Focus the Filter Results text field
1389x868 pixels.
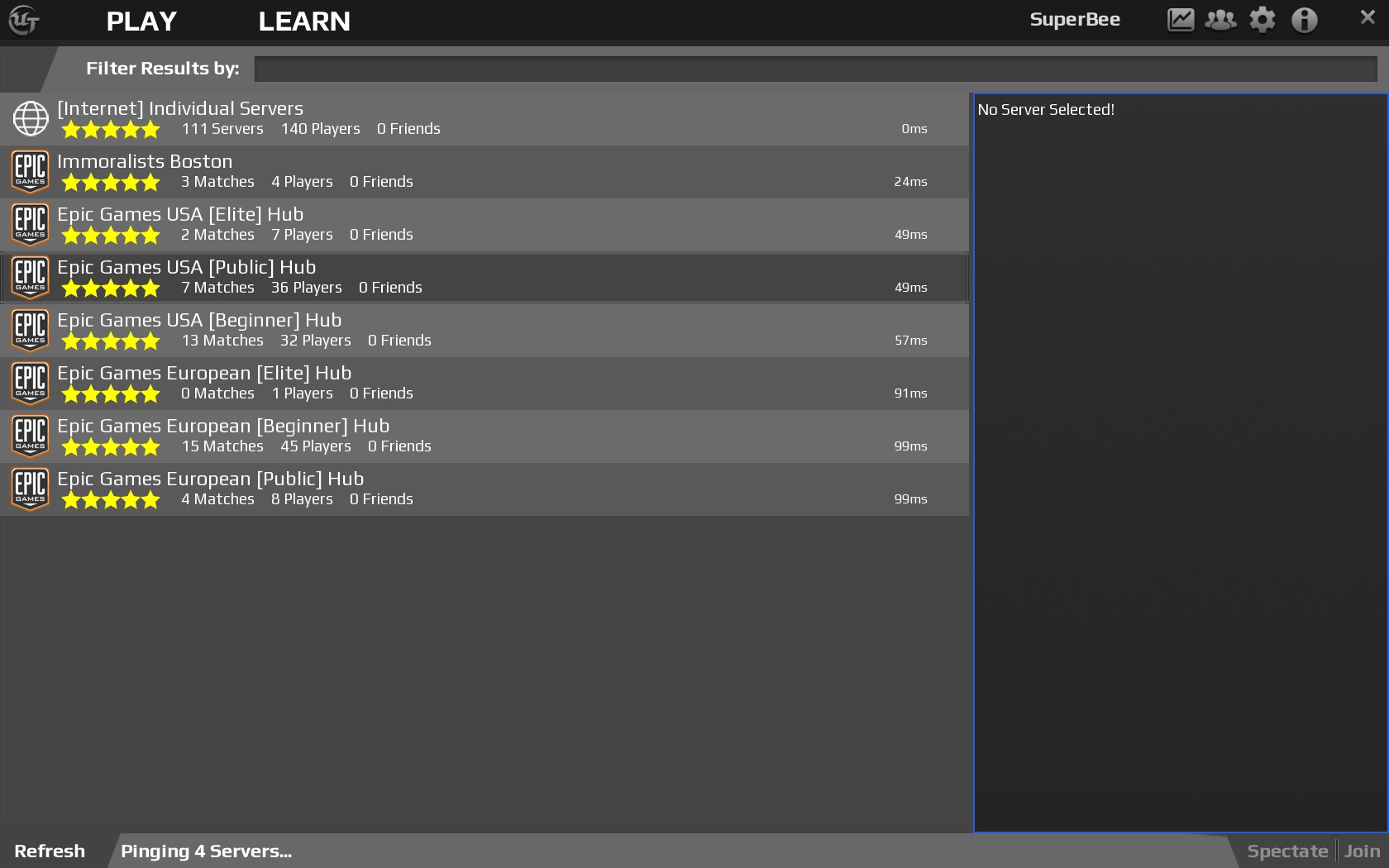814,69
